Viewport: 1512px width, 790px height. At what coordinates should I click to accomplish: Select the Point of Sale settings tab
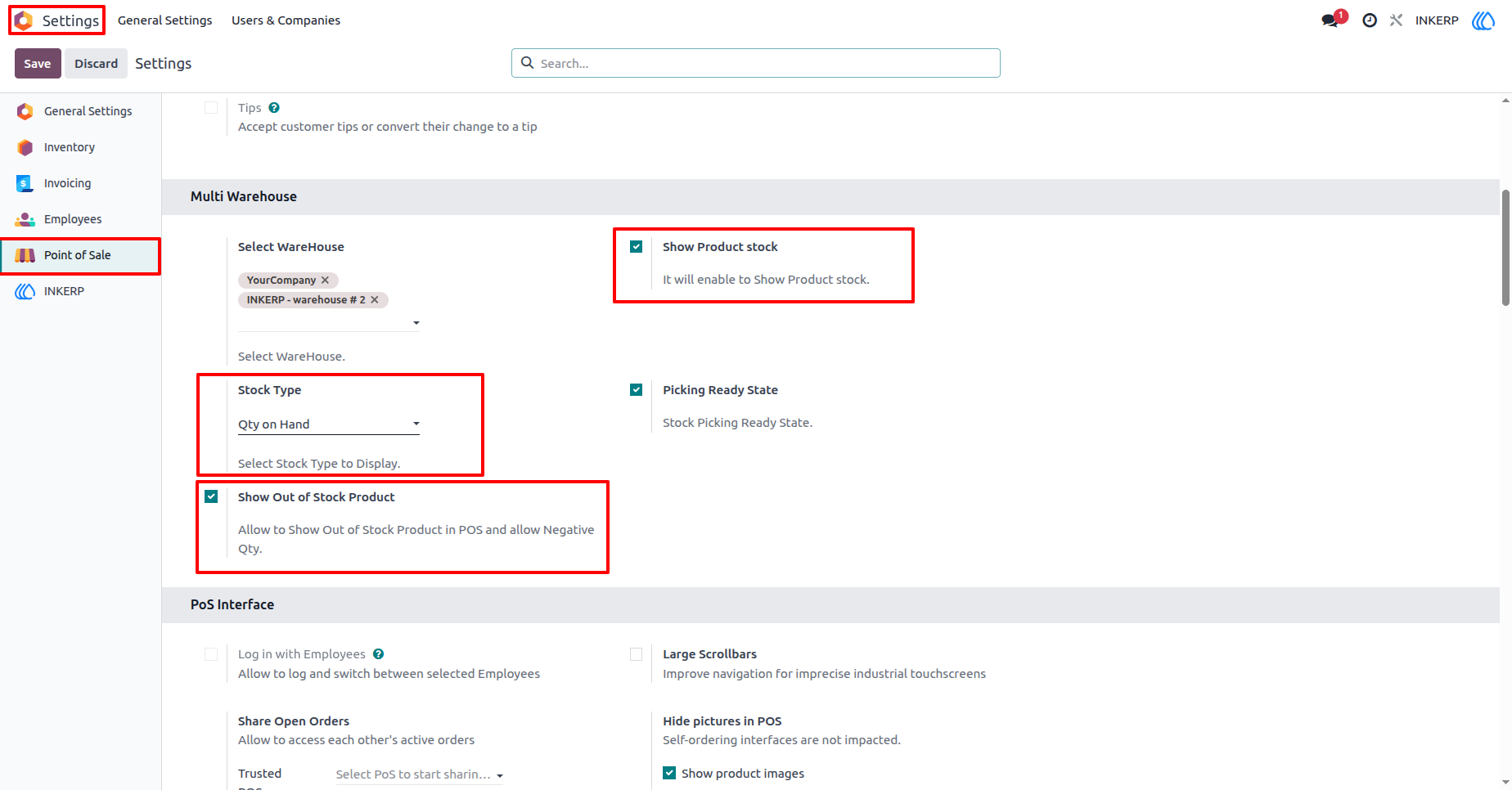(x=80, y=255)
